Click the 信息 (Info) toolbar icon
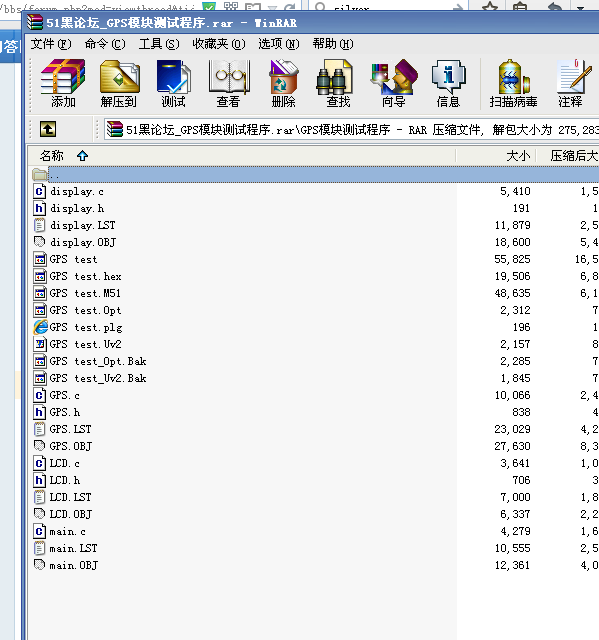 (x=448, y=76)
